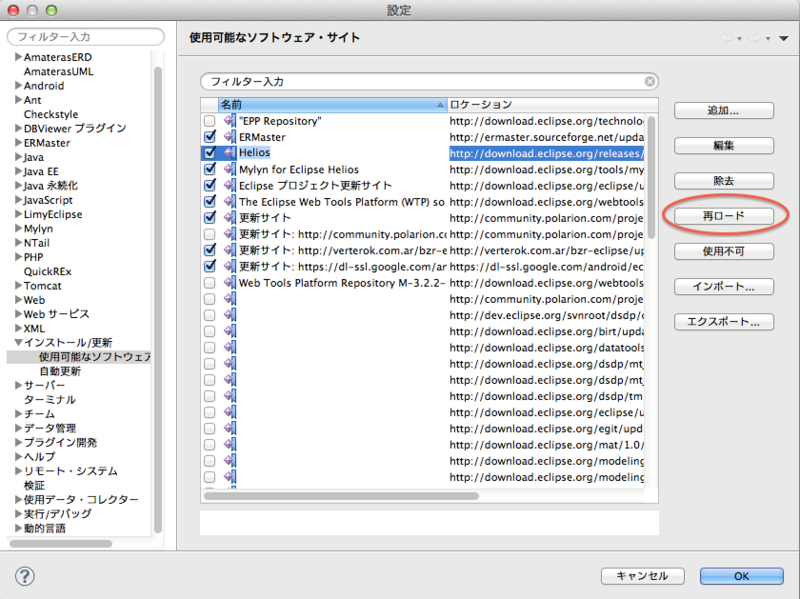800x599 pixels.
Task: Uncheck the verterok.com.ar bzr-eclipse site checkbox
Action: (x=210, y=250)
